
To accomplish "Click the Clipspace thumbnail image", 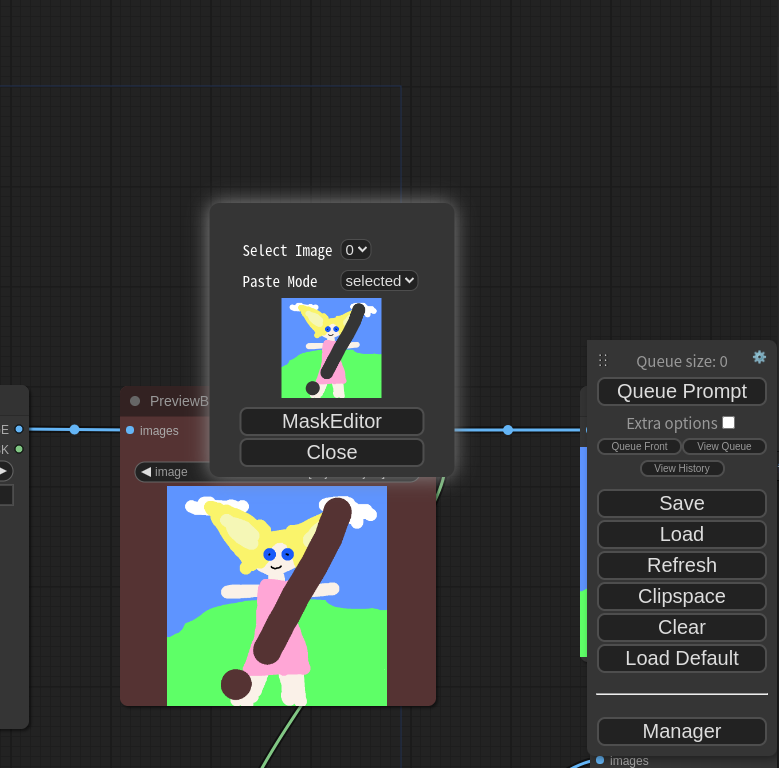I will [x=331, y=348].
